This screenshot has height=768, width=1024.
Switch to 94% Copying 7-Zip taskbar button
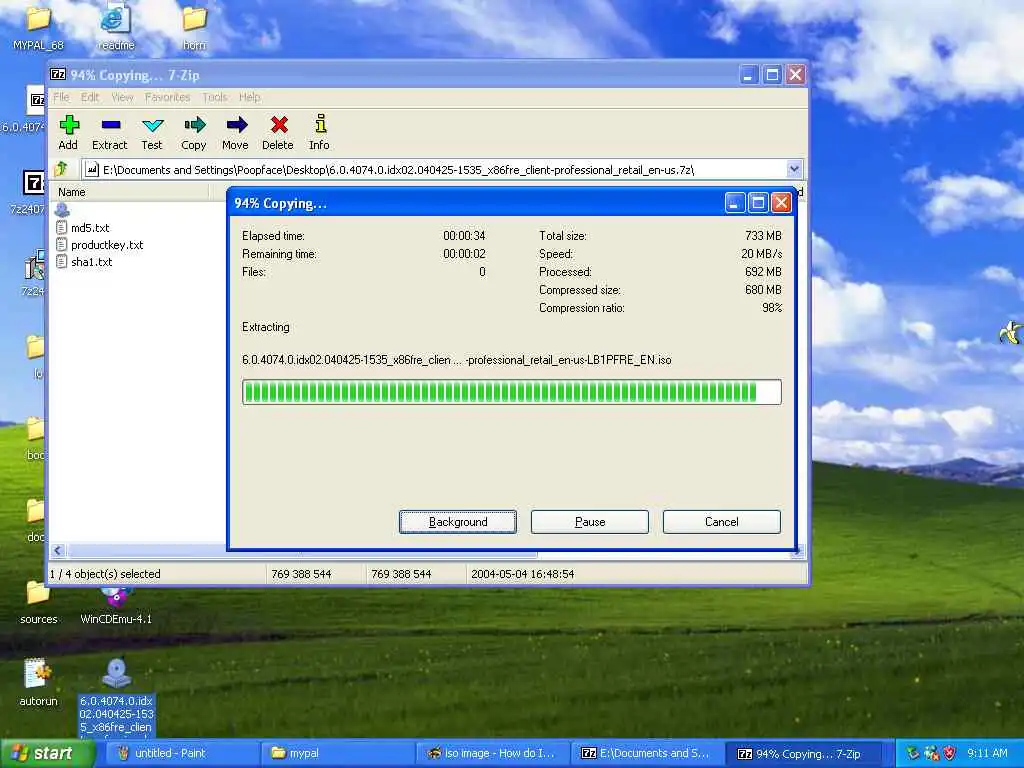(x=803, y=753)
